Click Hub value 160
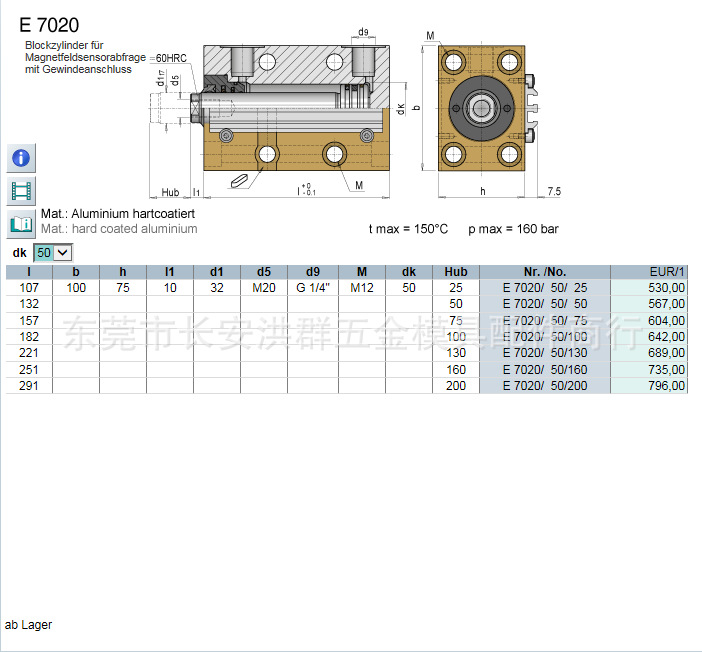The height and width of the screenshot is (652, 702). (x=456, y=369)
